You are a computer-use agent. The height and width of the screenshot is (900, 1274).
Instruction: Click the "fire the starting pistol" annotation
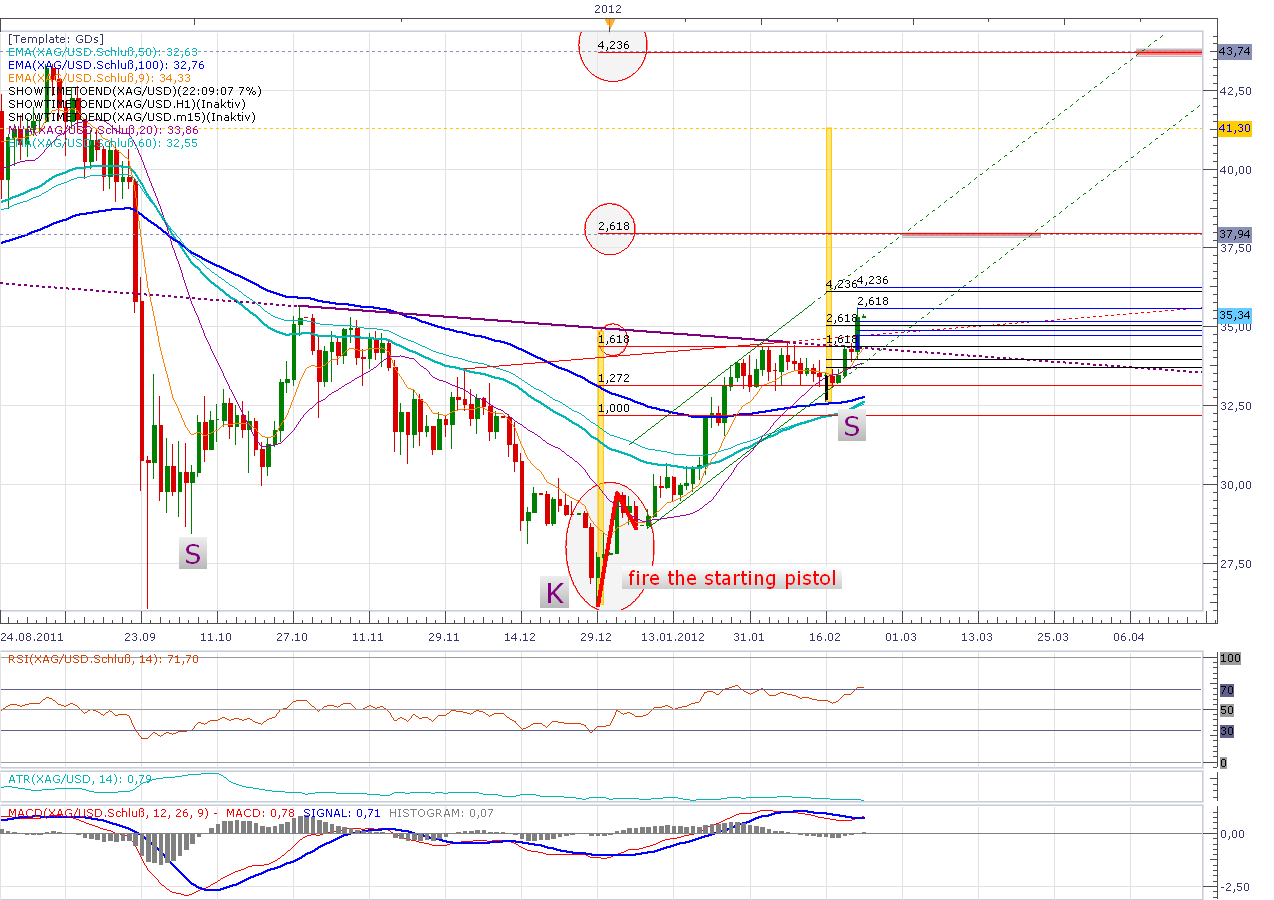(732, 578)
